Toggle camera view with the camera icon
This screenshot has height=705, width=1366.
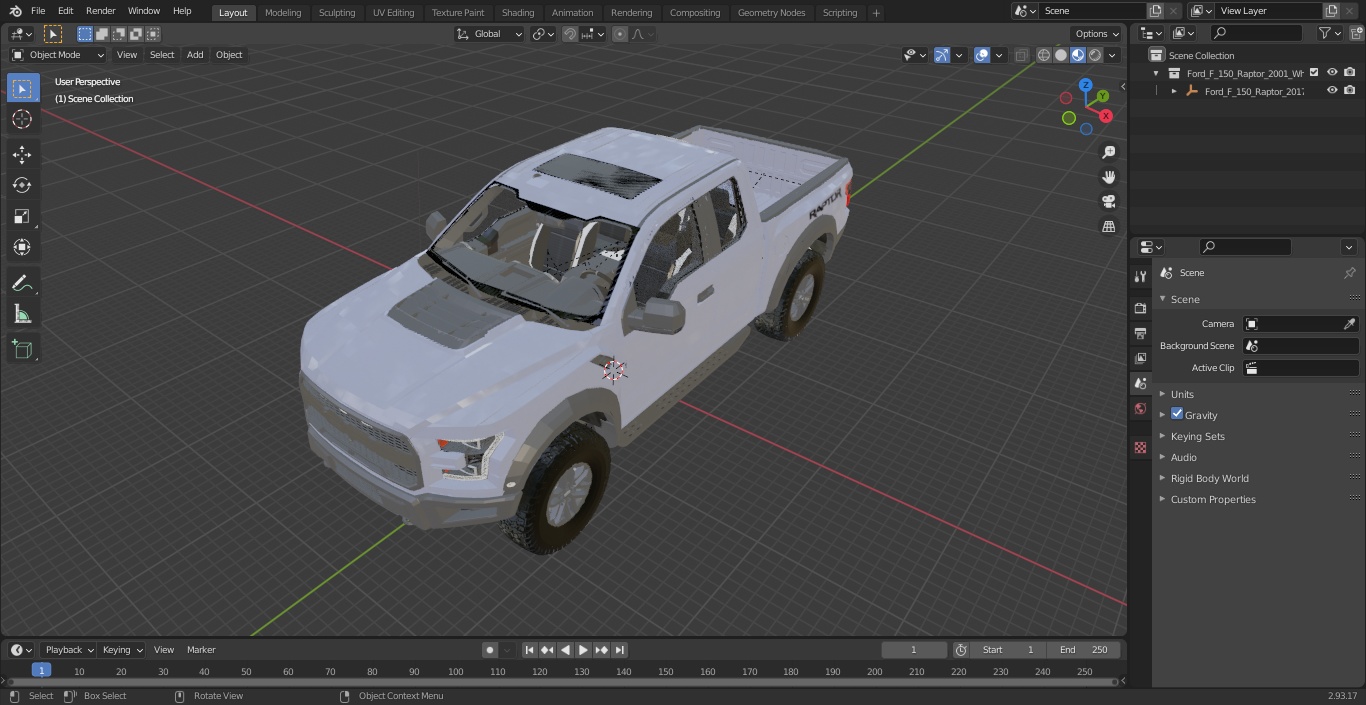tap(1109, 202)
